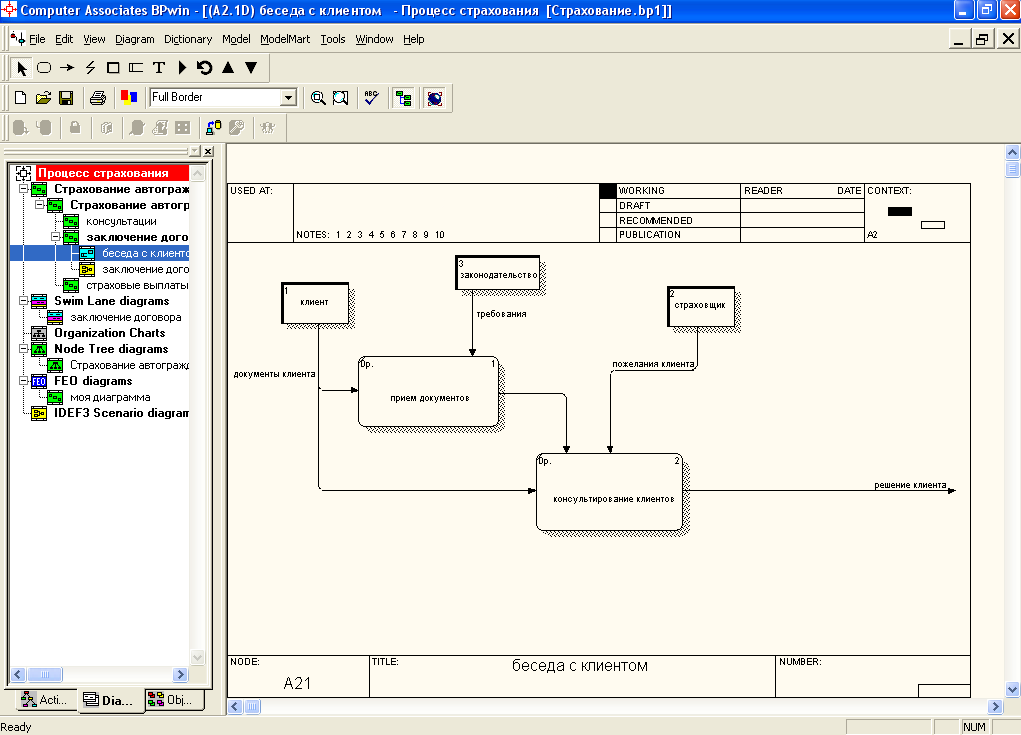Run the ABC spell check
The image size is (1021, 735).
click(371, 98)
